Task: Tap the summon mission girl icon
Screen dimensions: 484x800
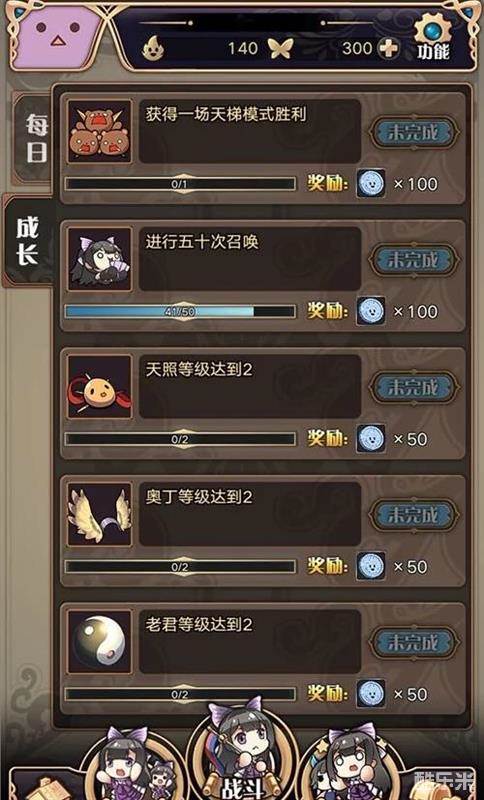Action: coord(99,259)
